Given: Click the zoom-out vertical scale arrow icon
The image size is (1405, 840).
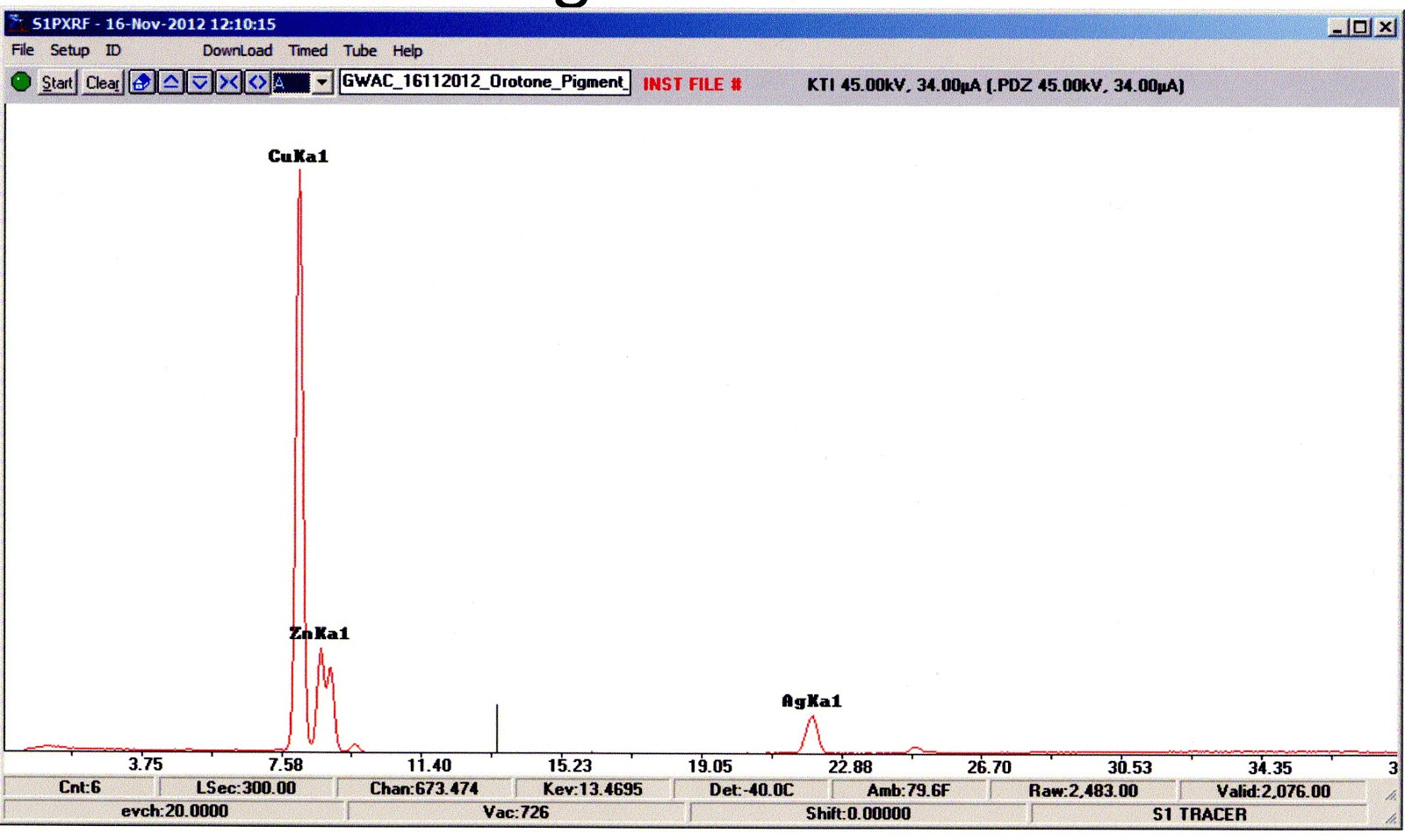Looking at the screenshot, I should point(199,83).
